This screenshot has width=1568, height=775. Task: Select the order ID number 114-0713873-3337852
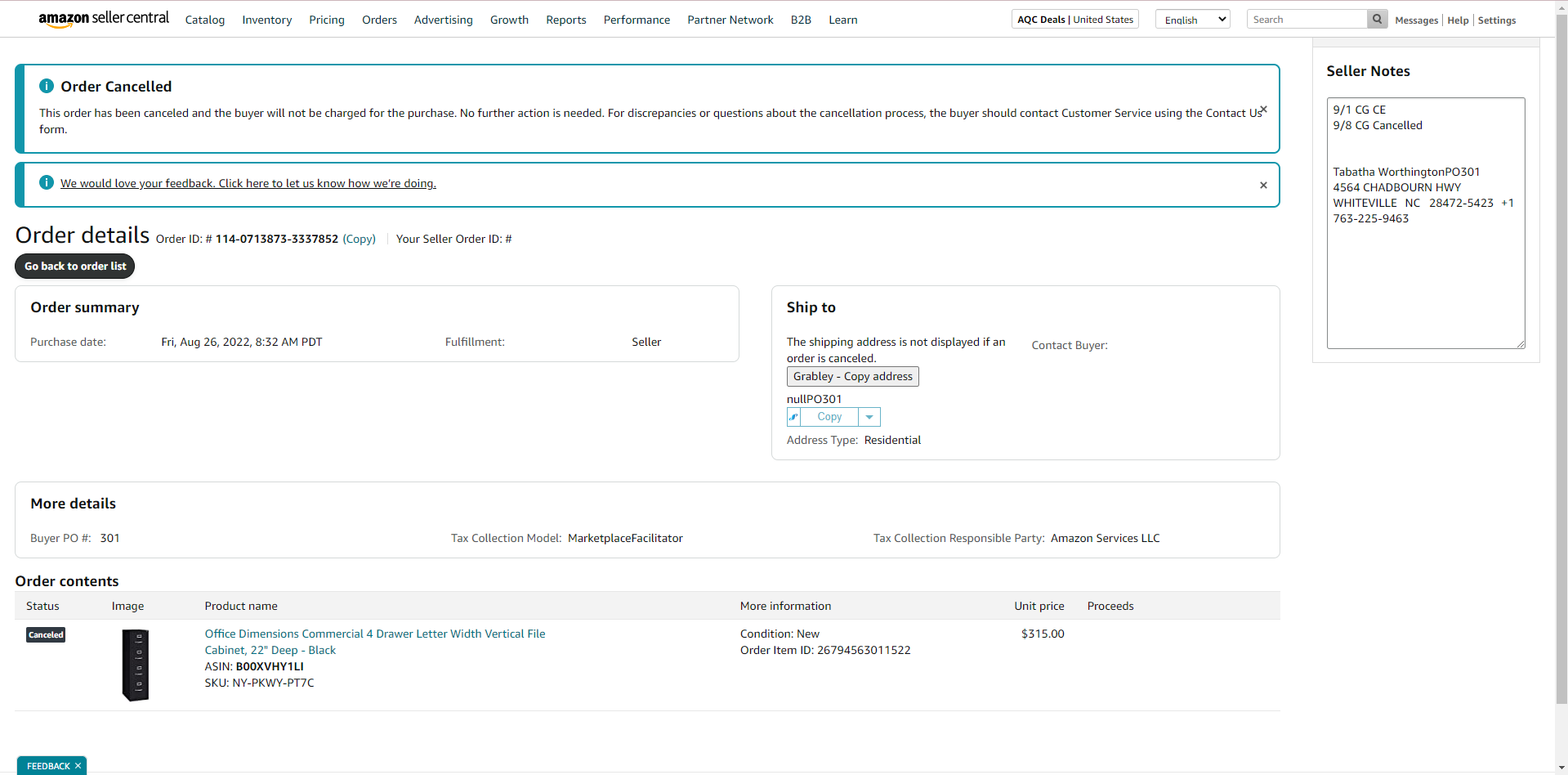pyautogui.click(x=277, y=239)
